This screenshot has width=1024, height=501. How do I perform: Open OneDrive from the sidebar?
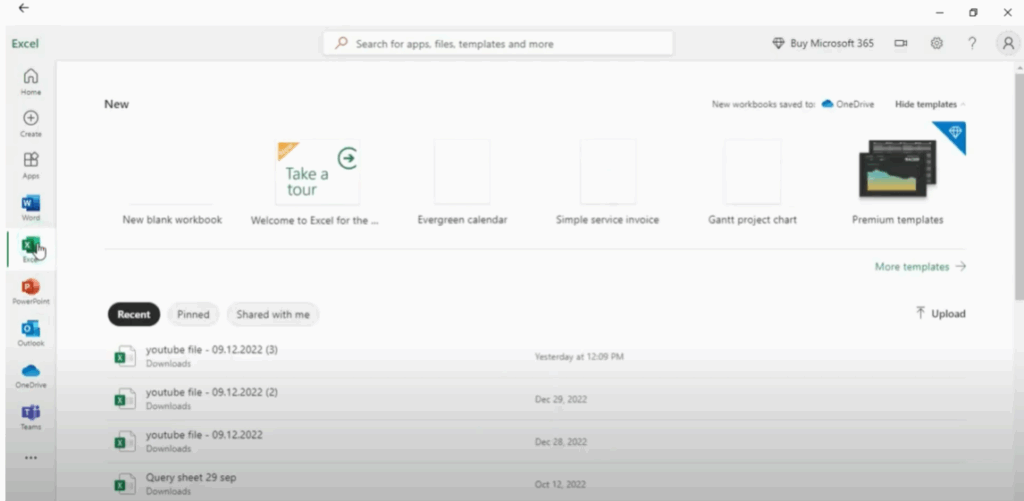[31, 375]
